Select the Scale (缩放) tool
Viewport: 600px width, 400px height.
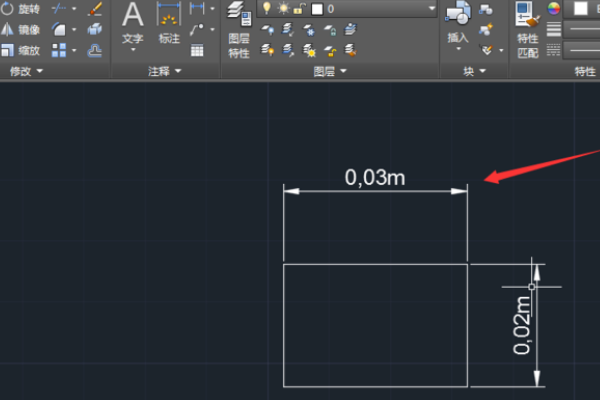pos(20,49)
